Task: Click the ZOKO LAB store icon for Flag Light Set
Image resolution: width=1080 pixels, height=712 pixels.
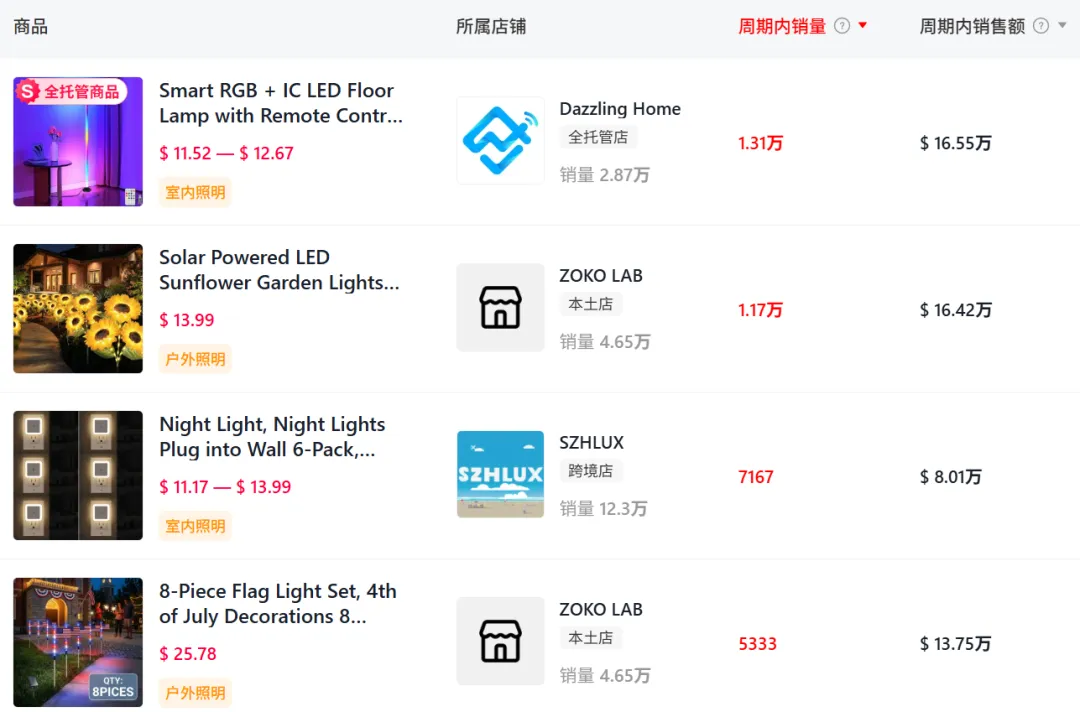Action: (500, 642)
